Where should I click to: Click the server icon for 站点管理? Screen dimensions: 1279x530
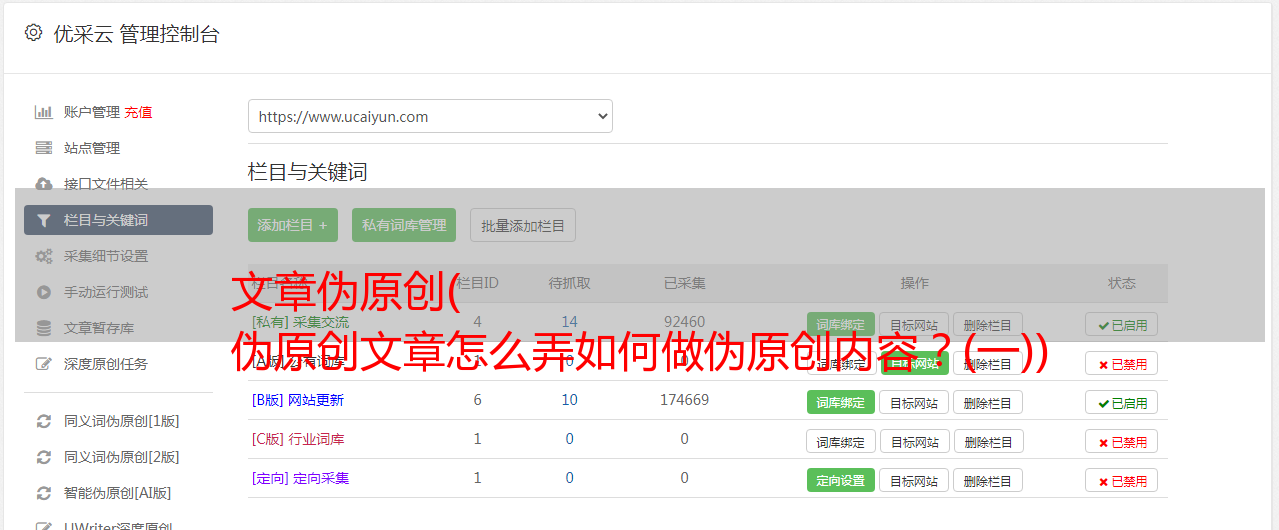tap(44, 148)
